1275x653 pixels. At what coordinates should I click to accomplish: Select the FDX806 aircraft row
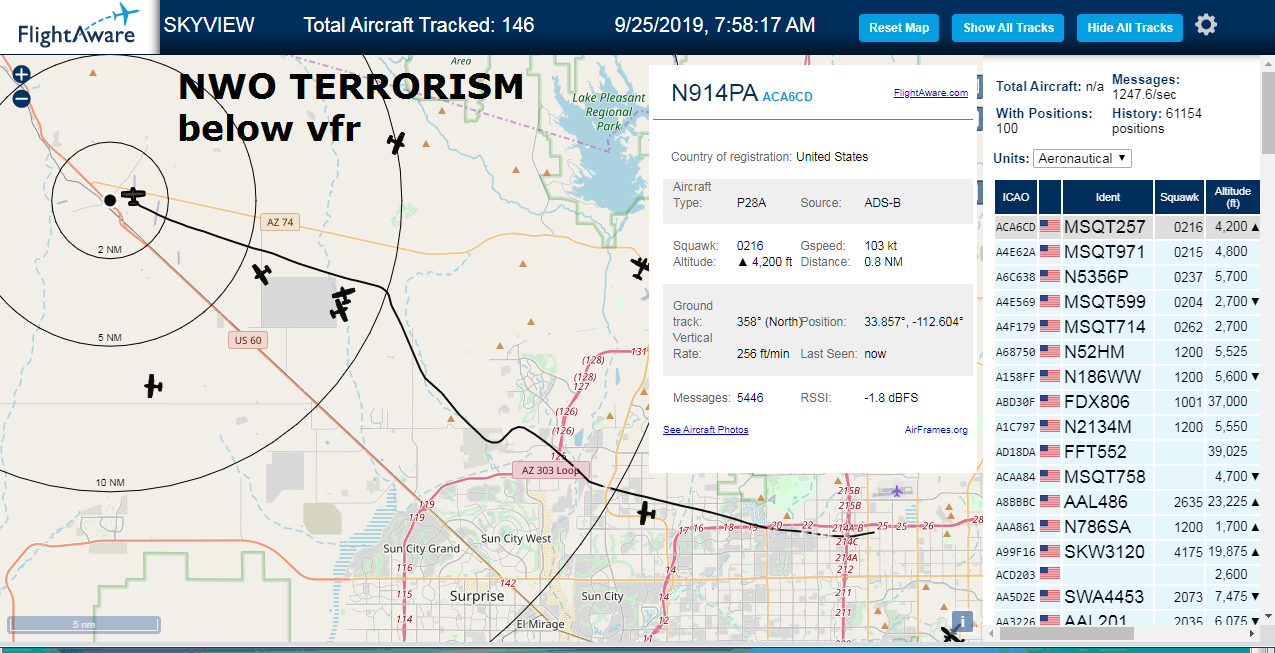[x=1127, y=402]
